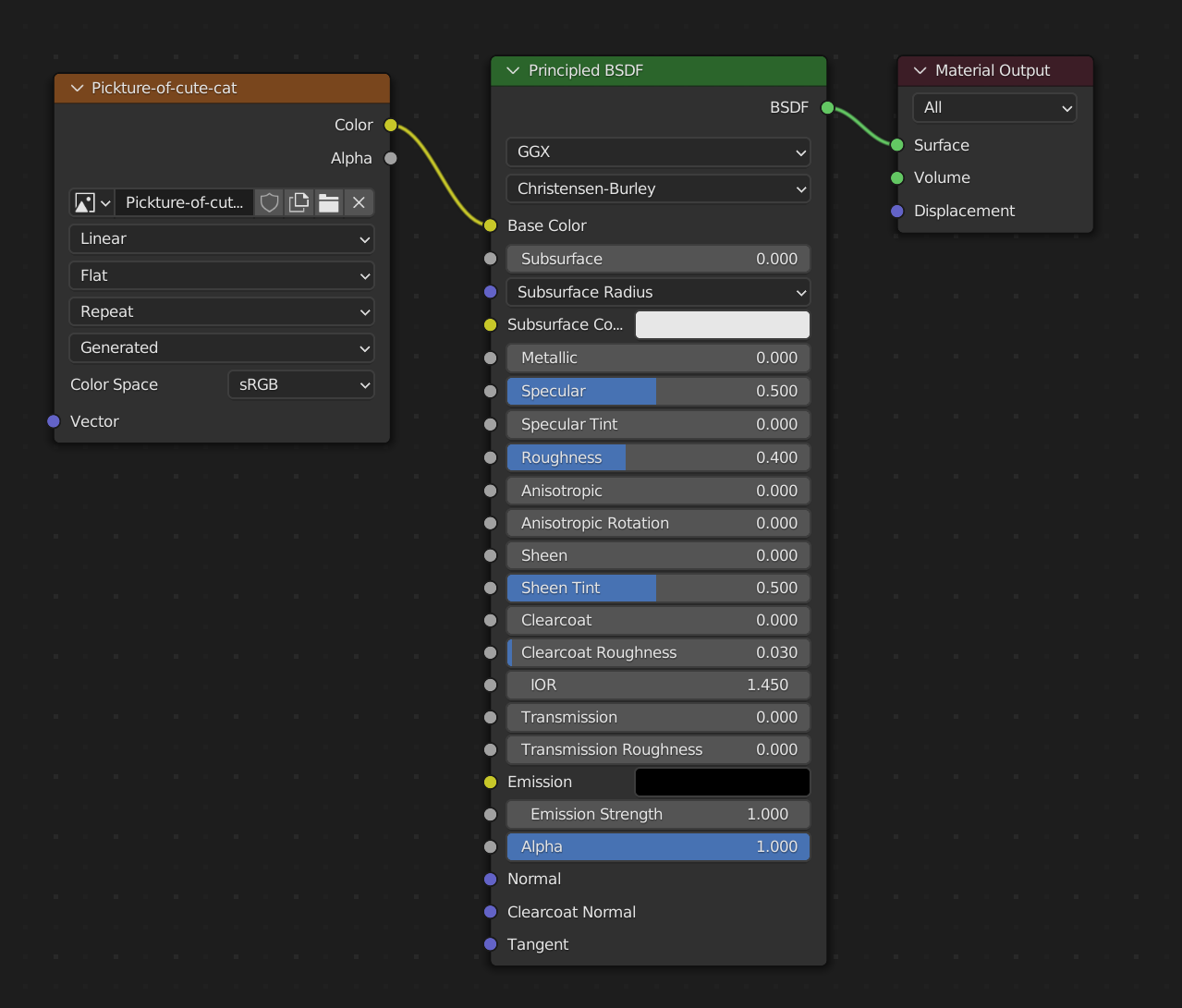This screenshot has width=1182, height=1008.
Task: Toggle fake user shield icon
Action: pyautogui.click(x=269, y=202)
